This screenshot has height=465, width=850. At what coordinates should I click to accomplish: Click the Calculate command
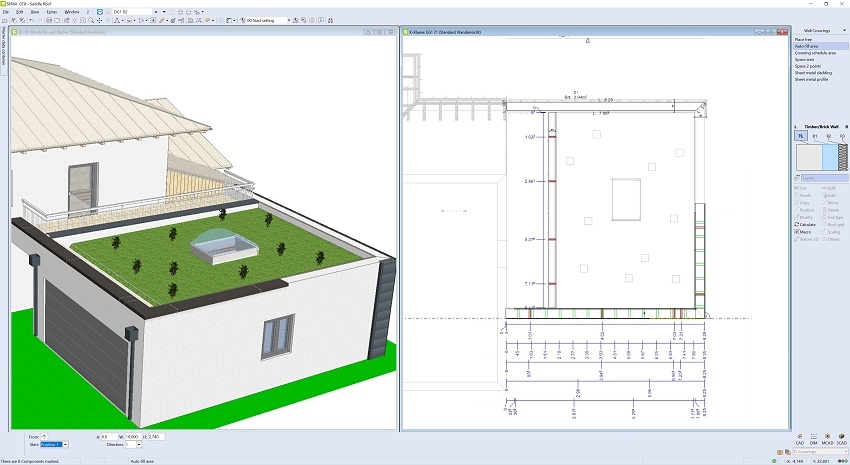click(805, 224)
